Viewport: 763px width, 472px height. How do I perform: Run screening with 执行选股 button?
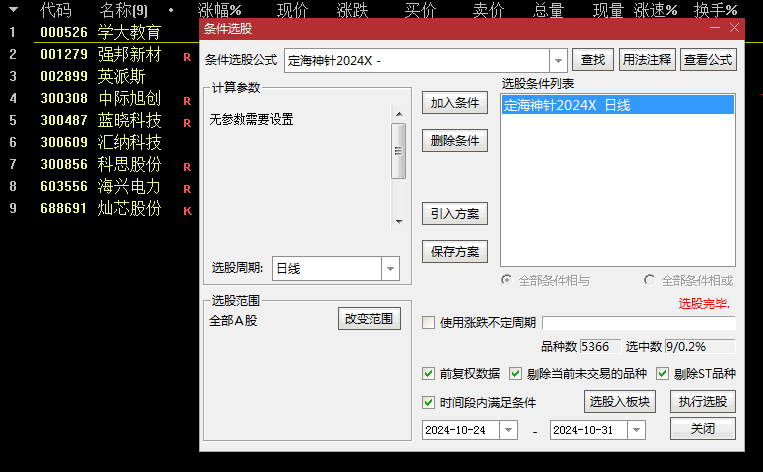pos(703,401)
